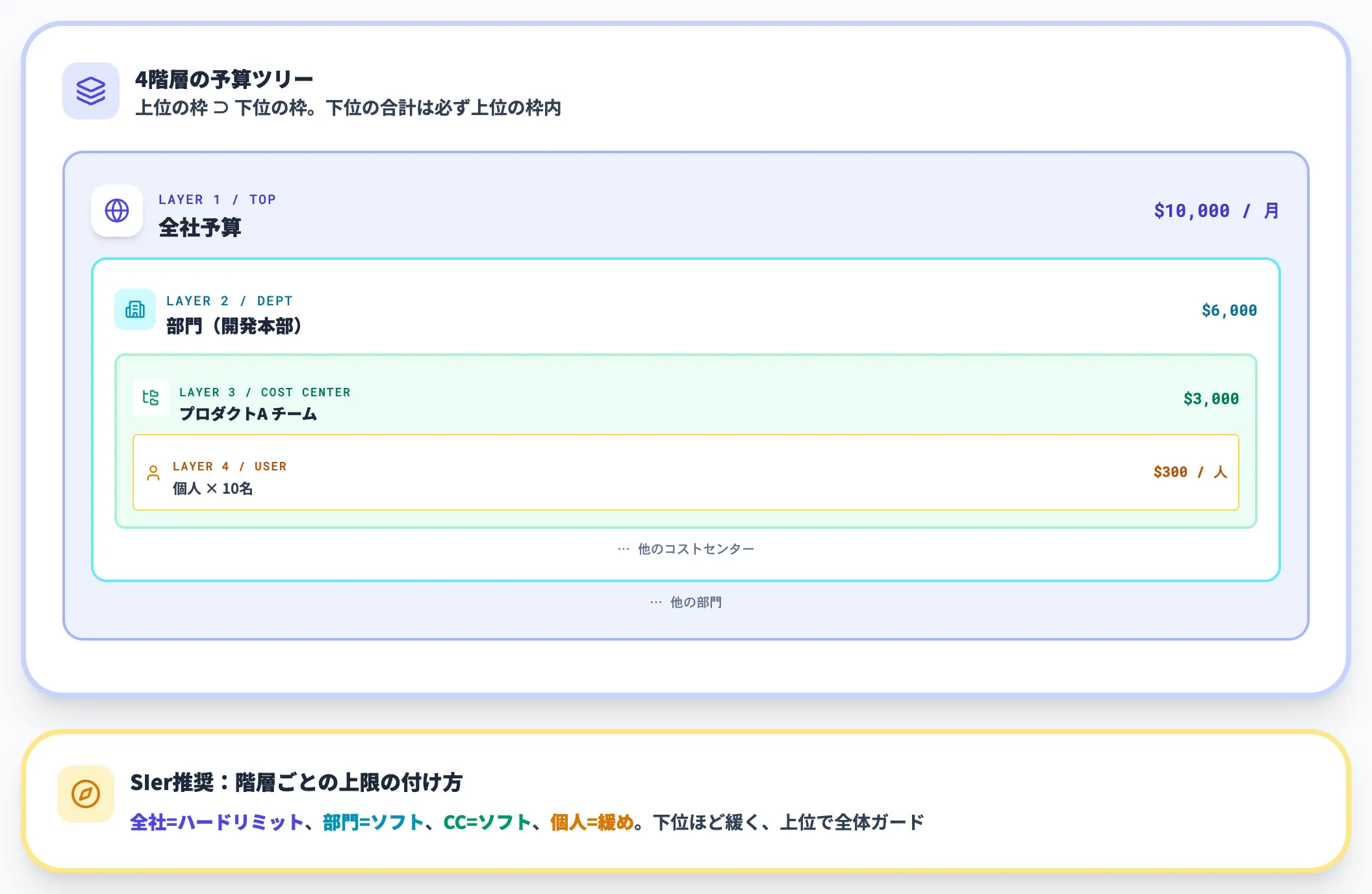Click the 個人=緩め colored text

click(x=592, y=821)
